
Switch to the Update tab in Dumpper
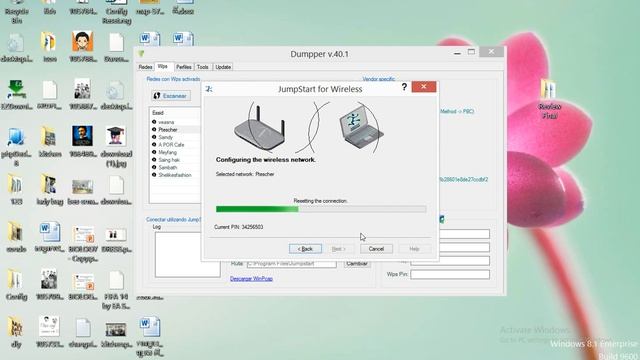(223, 67)
